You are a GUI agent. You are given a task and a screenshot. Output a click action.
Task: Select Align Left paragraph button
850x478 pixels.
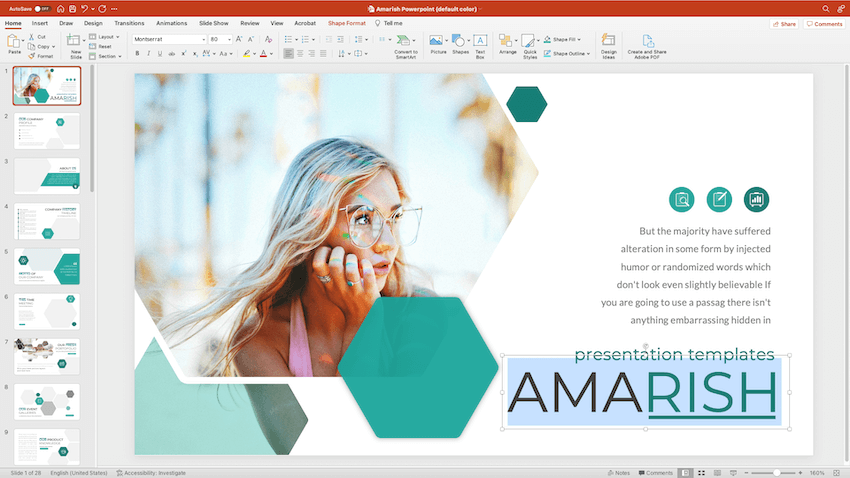click(288, 54)
